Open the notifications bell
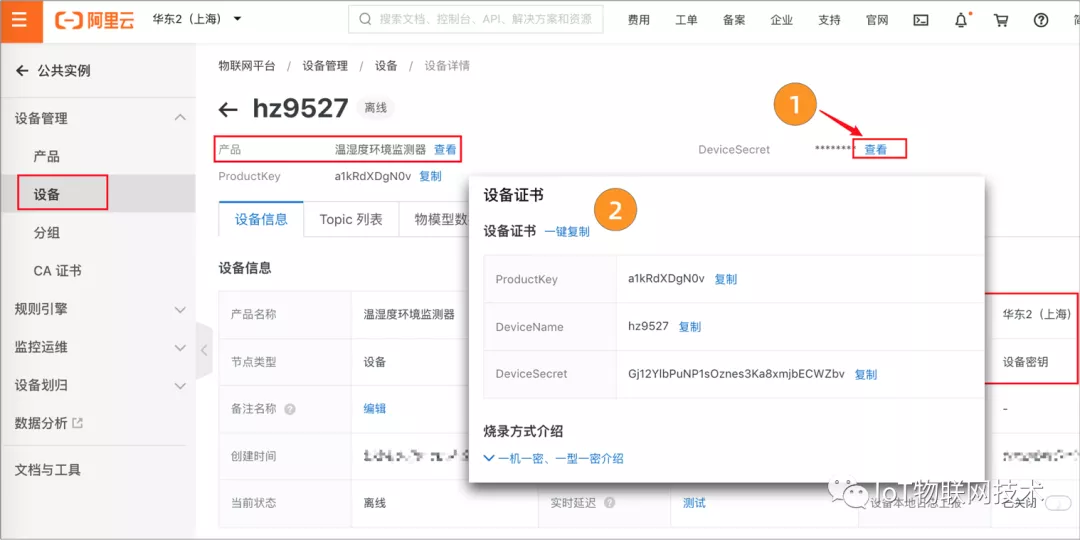This screenshot has width=1080, height=540. [x=962, y=20]
